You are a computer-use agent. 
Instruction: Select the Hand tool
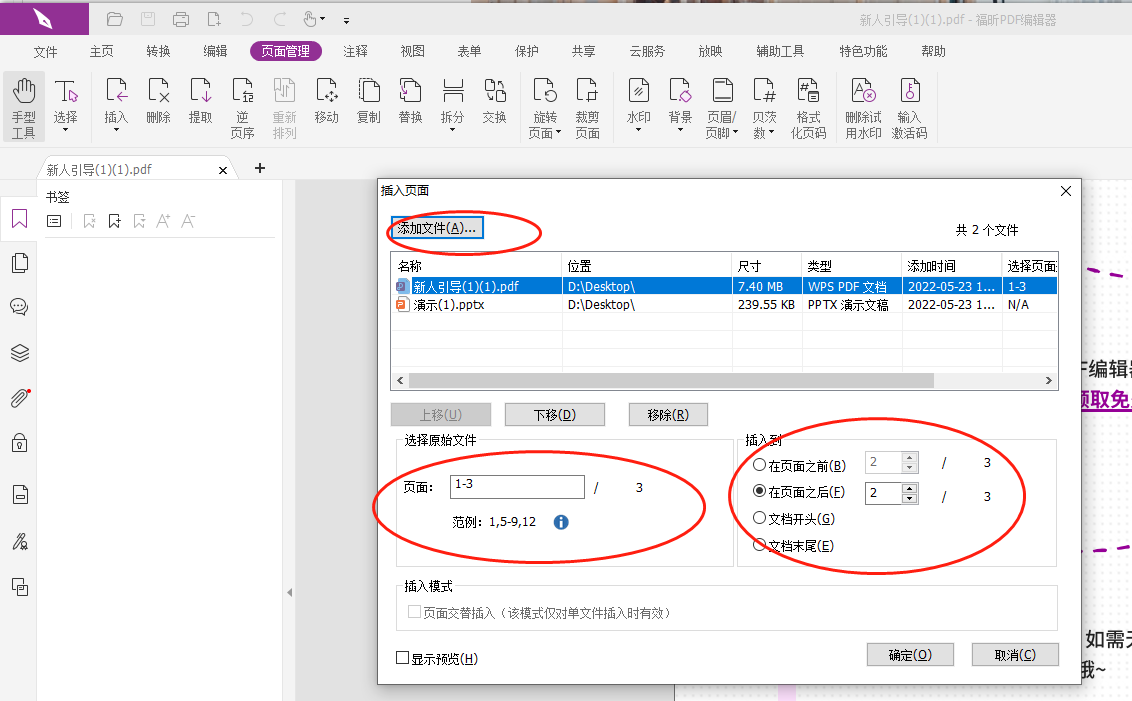pyautogui.click(x=24, y=108)
